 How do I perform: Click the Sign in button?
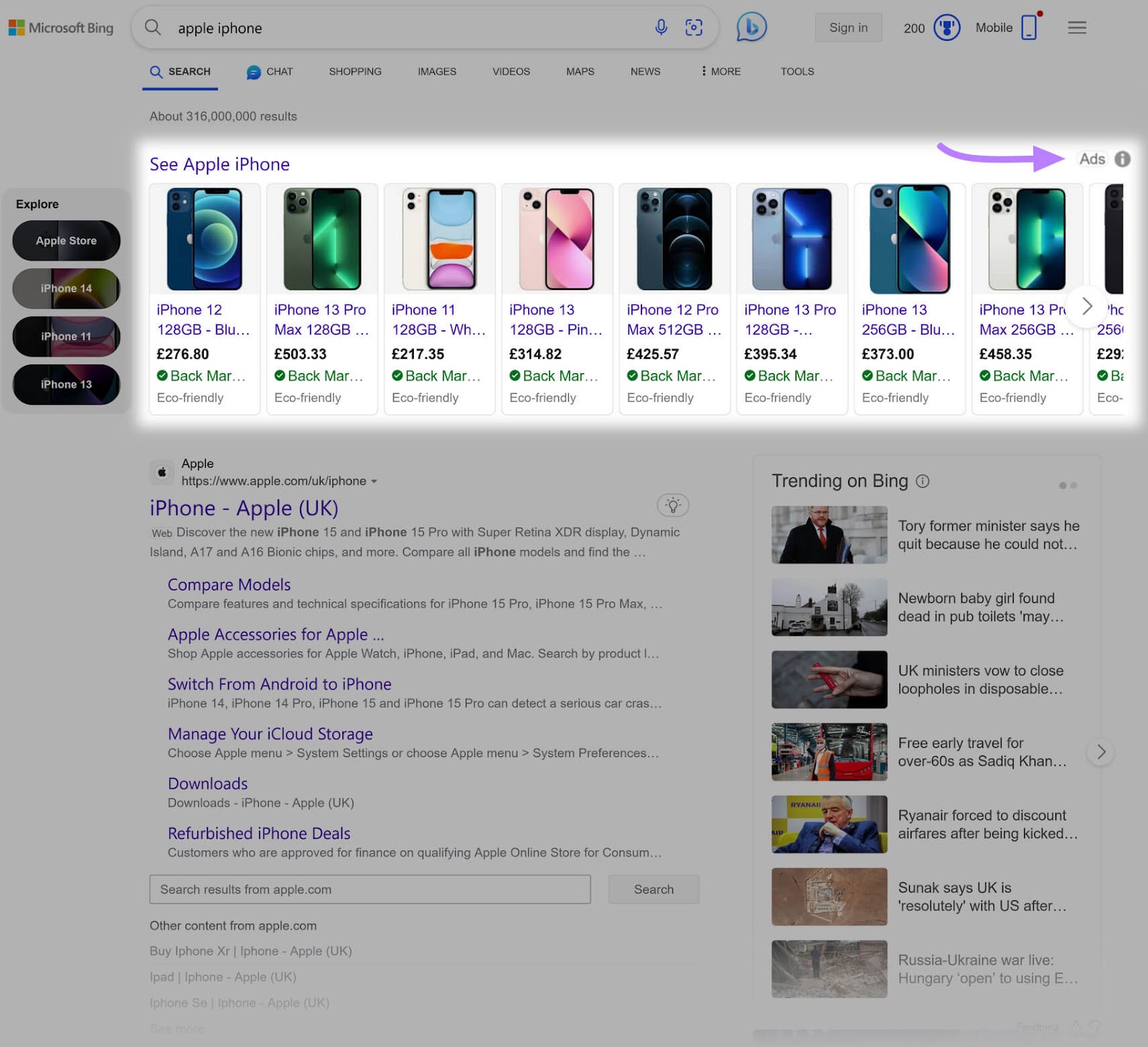coord(848,27)
